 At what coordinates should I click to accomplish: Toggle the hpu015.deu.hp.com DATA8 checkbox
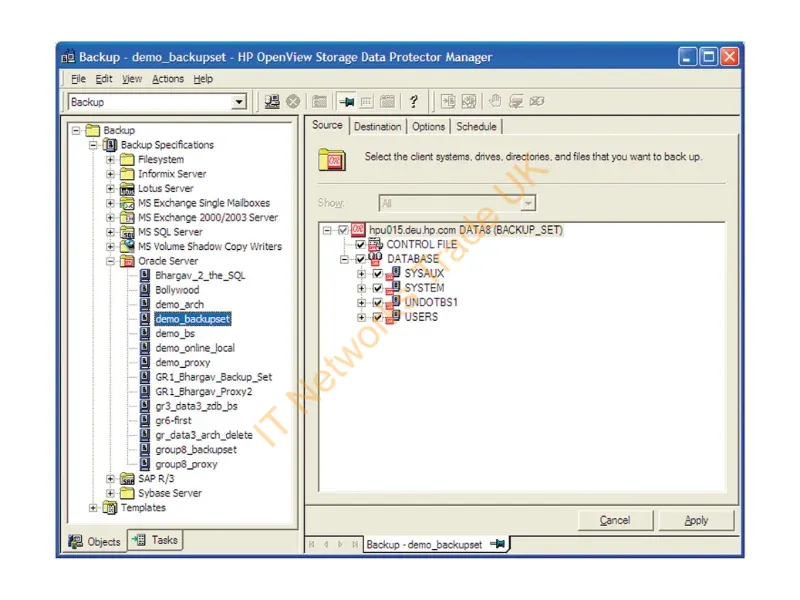point(343,231)
